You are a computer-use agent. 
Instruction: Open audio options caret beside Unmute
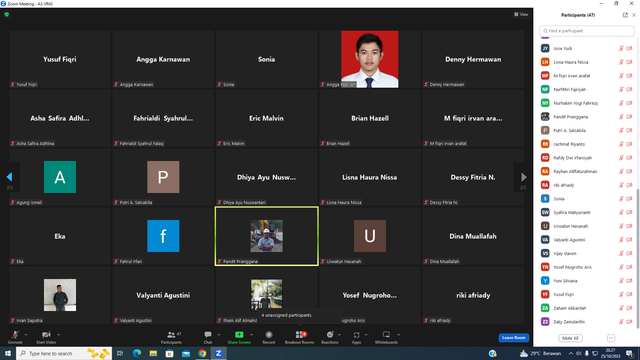(x=26, y=335)
